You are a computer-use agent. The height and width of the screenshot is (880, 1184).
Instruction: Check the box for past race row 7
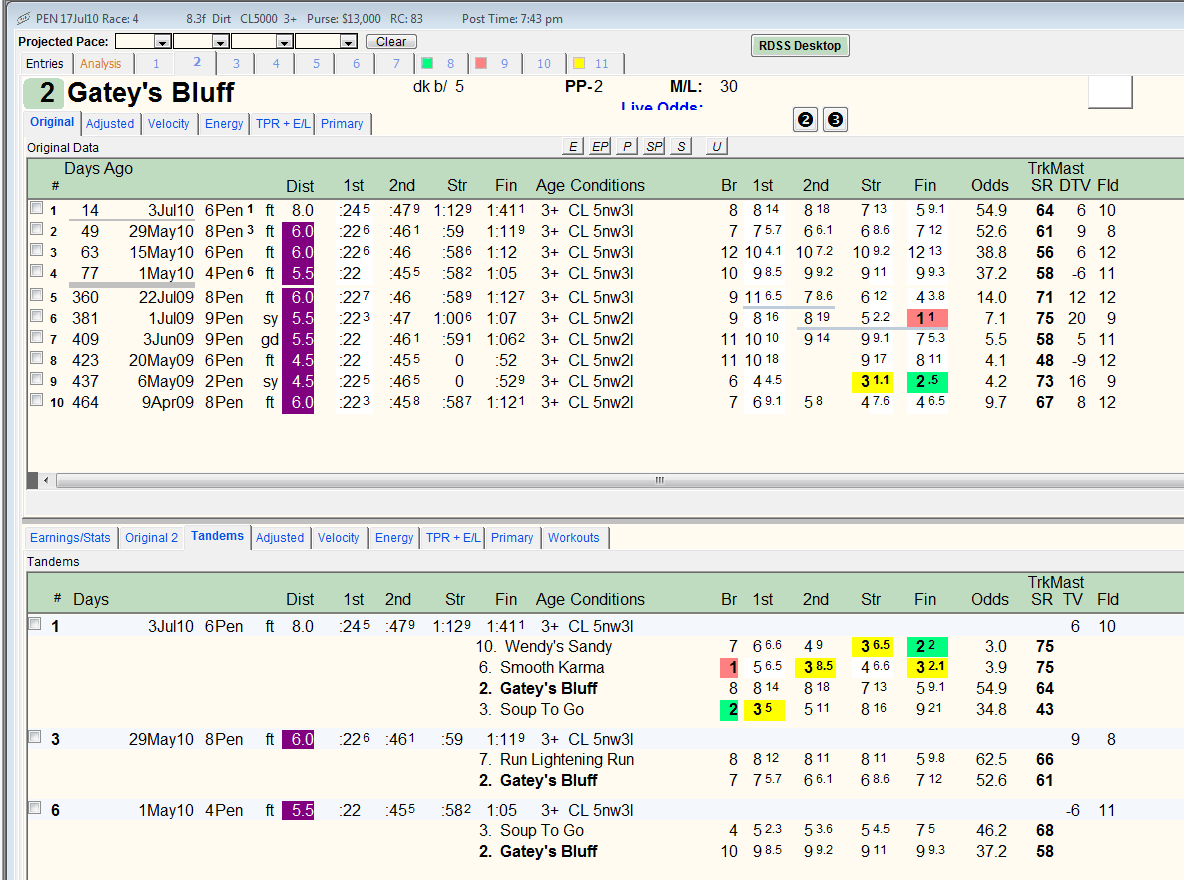click(x=36, y=337)
